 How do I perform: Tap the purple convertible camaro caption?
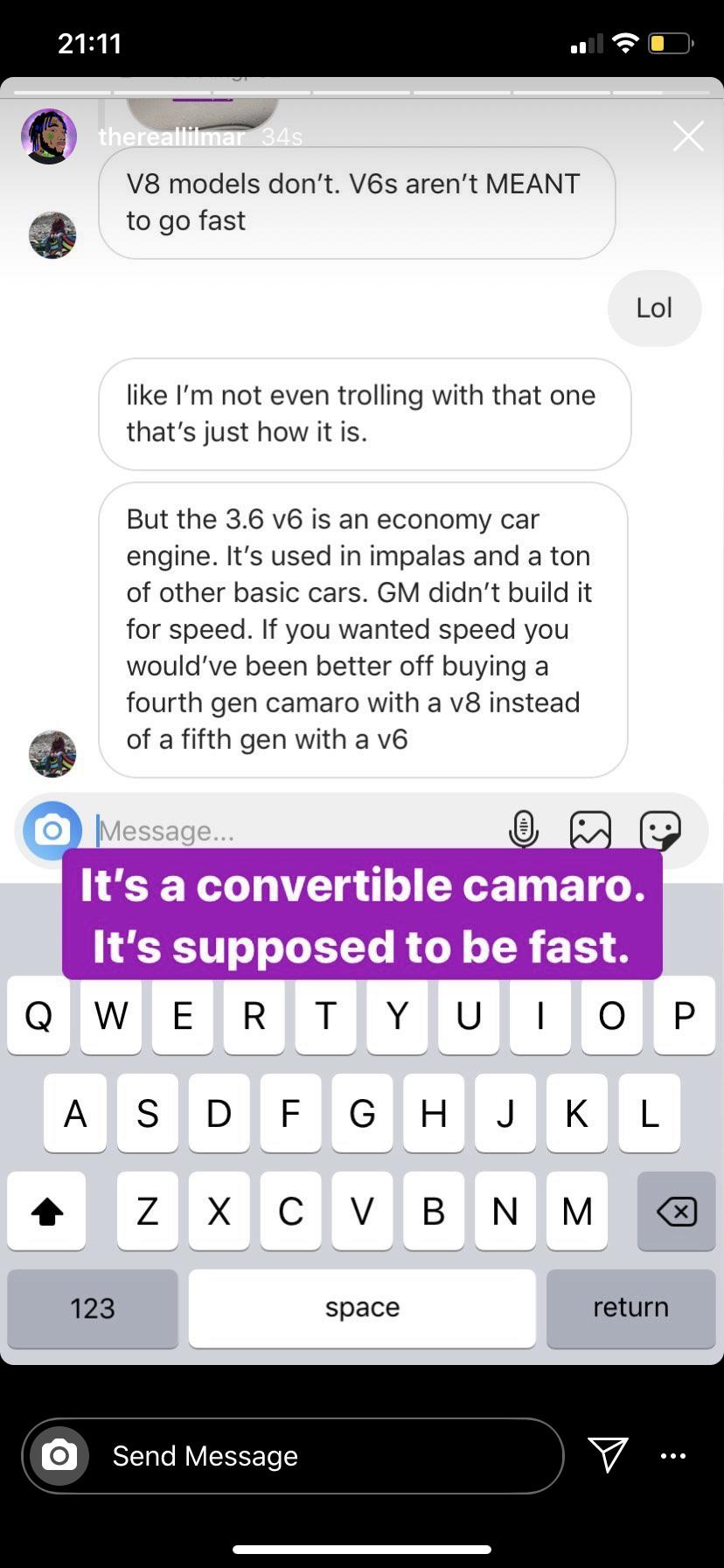click(x=362, y=914)
